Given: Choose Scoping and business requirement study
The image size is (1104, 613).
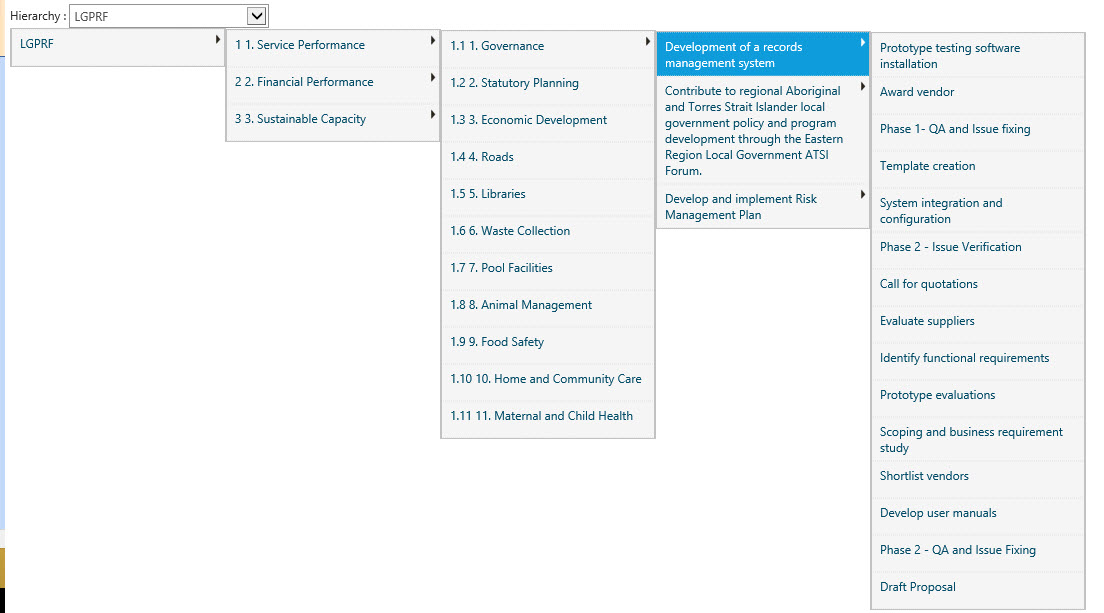Looking at the screenshot, I should point(978,439).
